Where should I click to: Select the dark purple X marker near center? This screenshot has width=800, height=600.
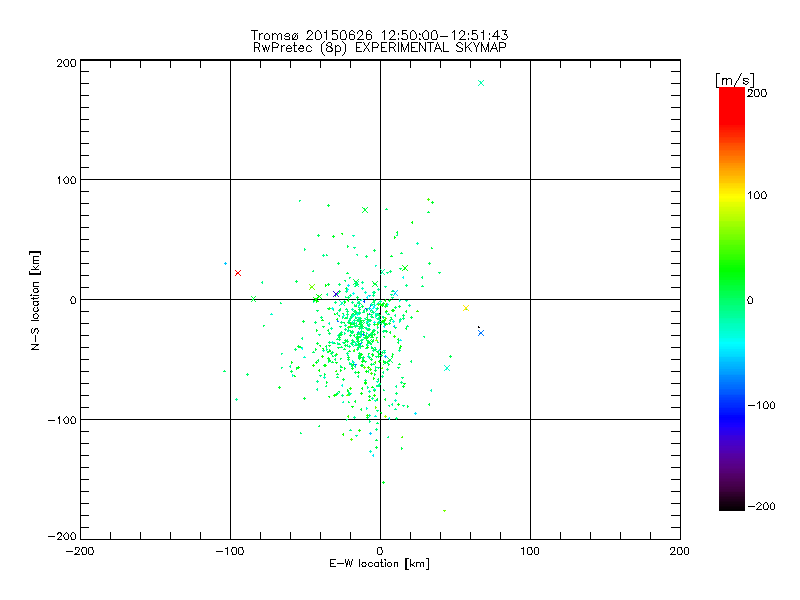tap(336, 294)
